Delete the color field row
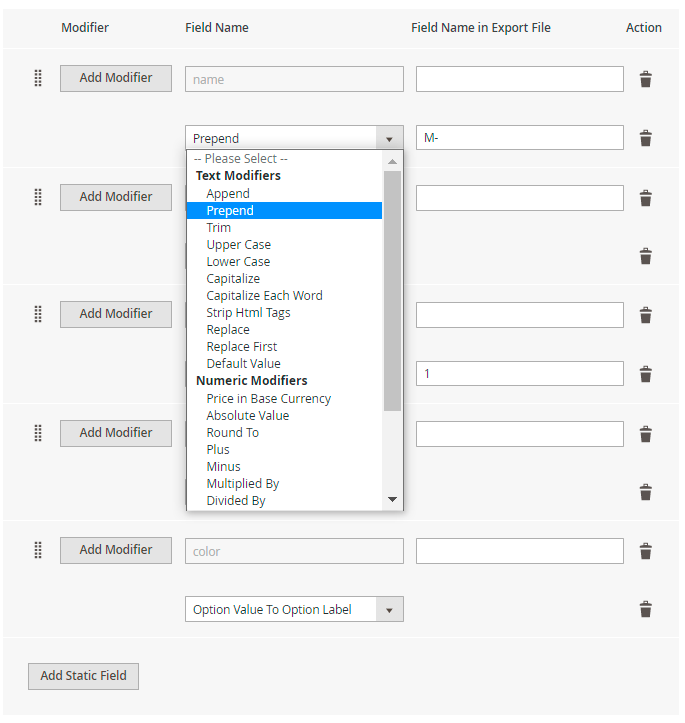 [x=645, y=552]
